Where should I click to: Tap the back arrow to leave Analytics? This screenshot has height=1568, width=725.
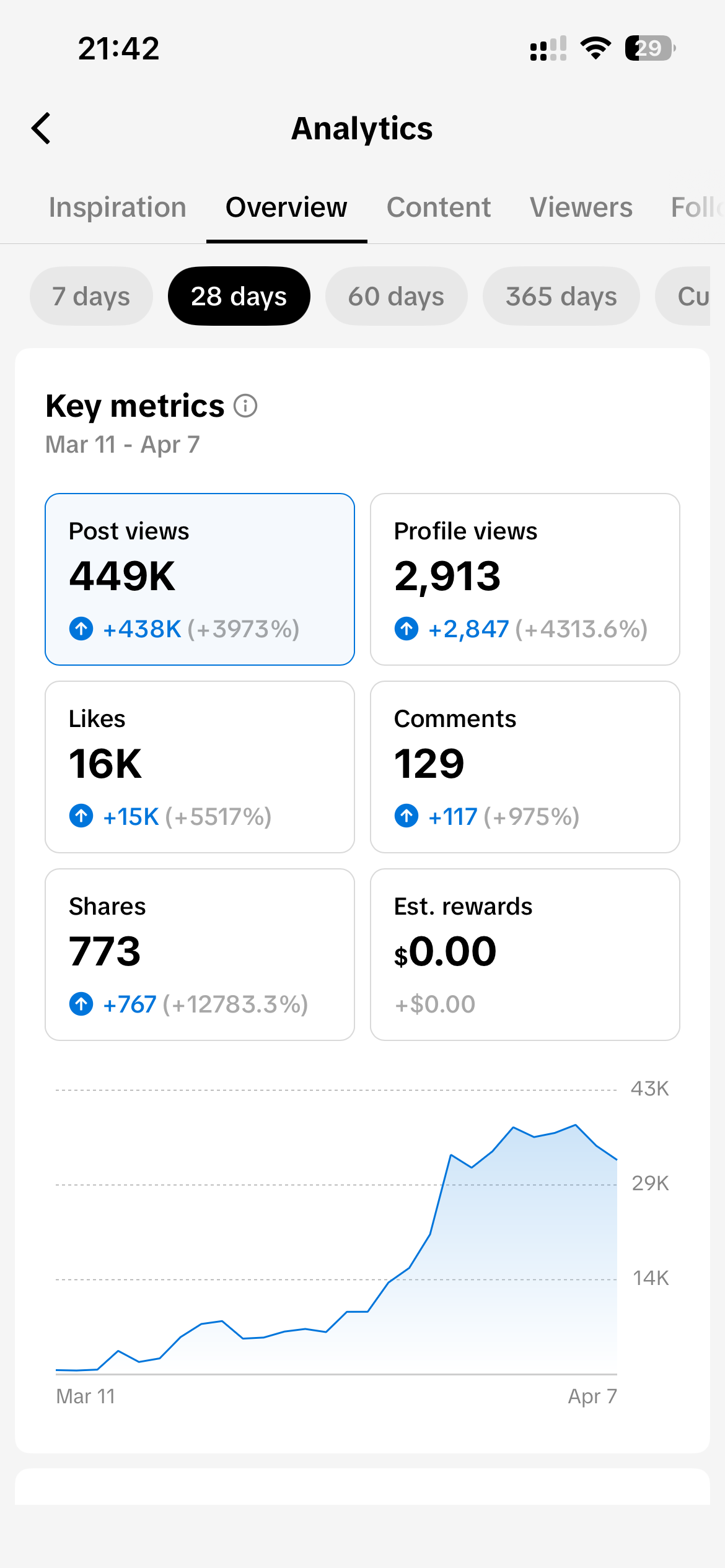point(41,128)
